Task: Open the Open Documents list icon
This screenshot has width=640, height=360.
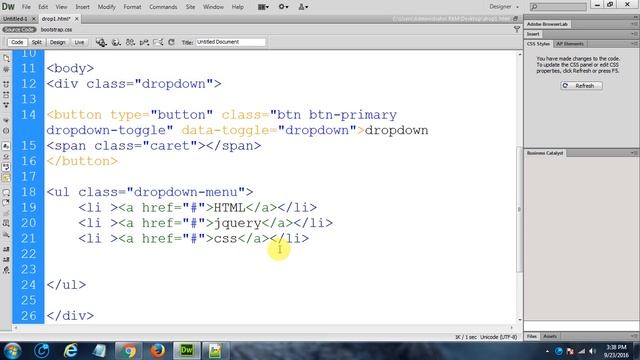Action: [6, 58]
